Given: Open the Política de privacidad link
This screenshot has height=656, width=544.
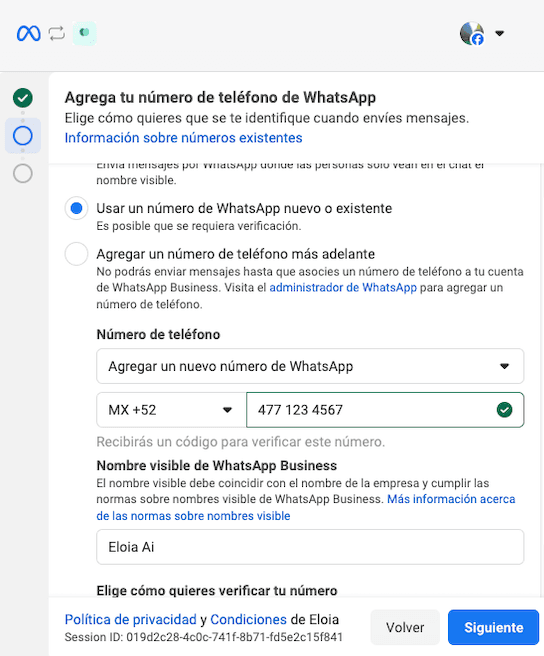Looking at the screenshot, I should pos(131,619).
